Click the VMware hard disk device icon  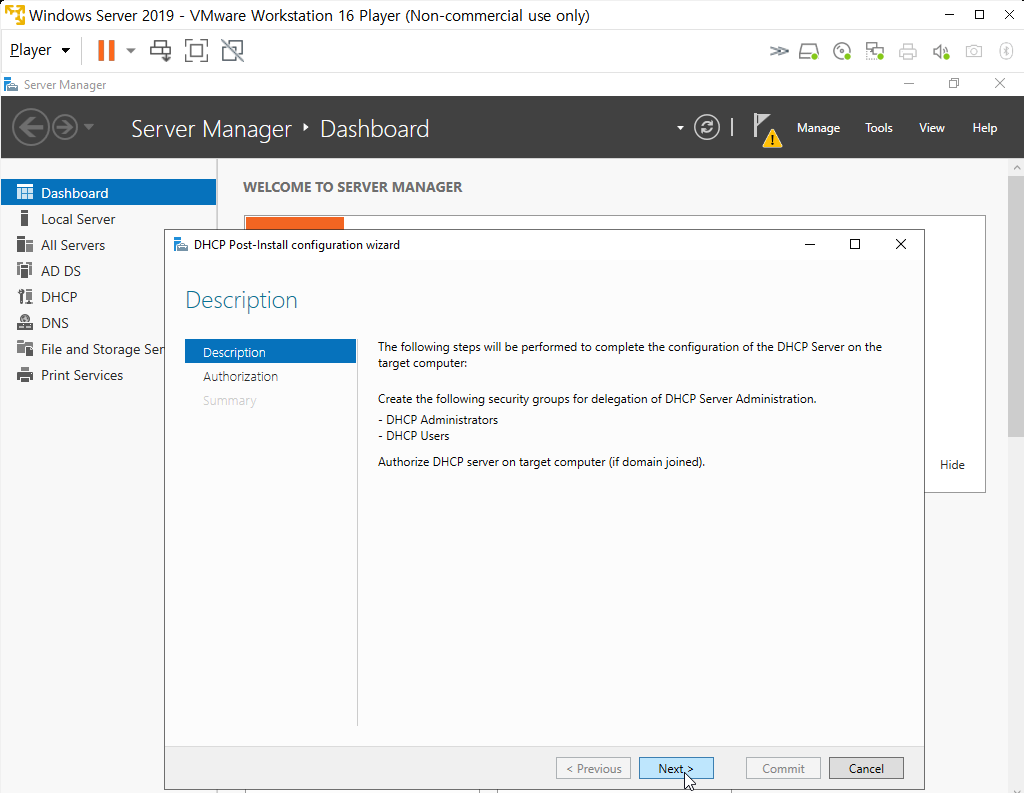[x=809, y=51]
